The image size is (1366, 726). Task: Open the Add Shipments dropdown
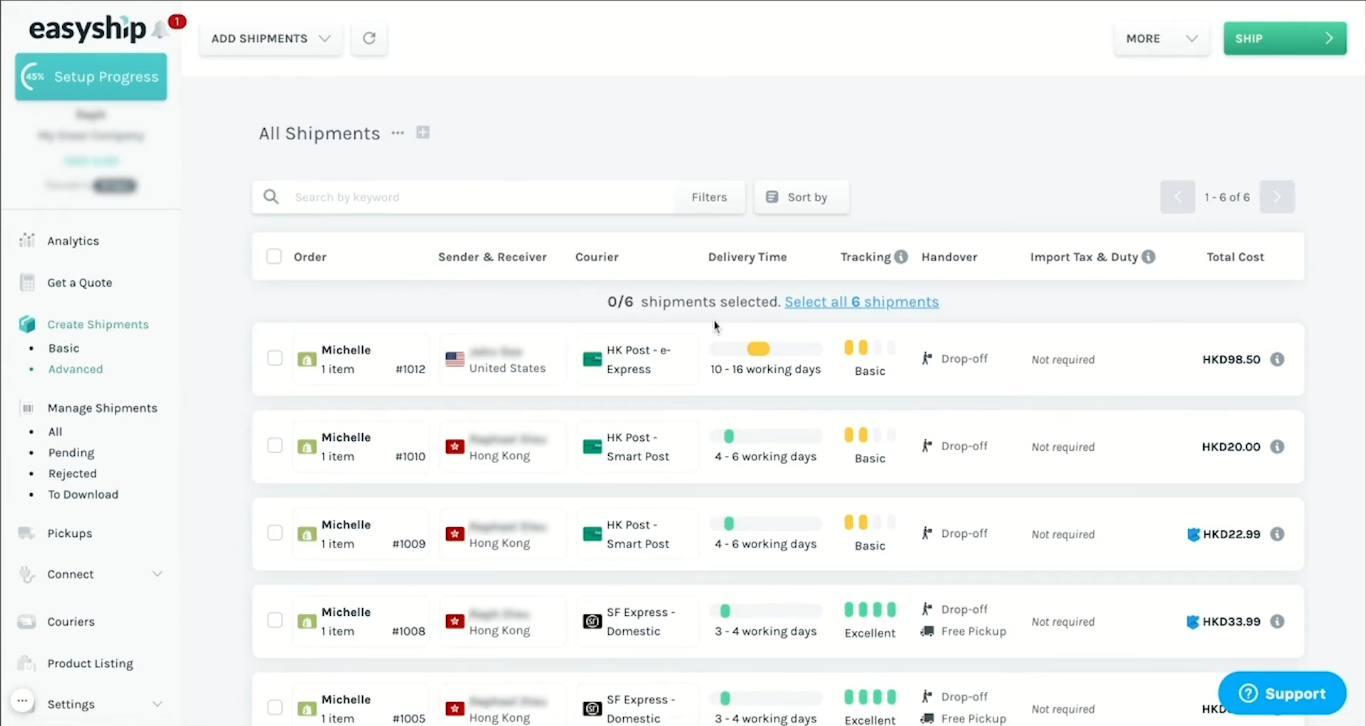click(x=271, y=38)
